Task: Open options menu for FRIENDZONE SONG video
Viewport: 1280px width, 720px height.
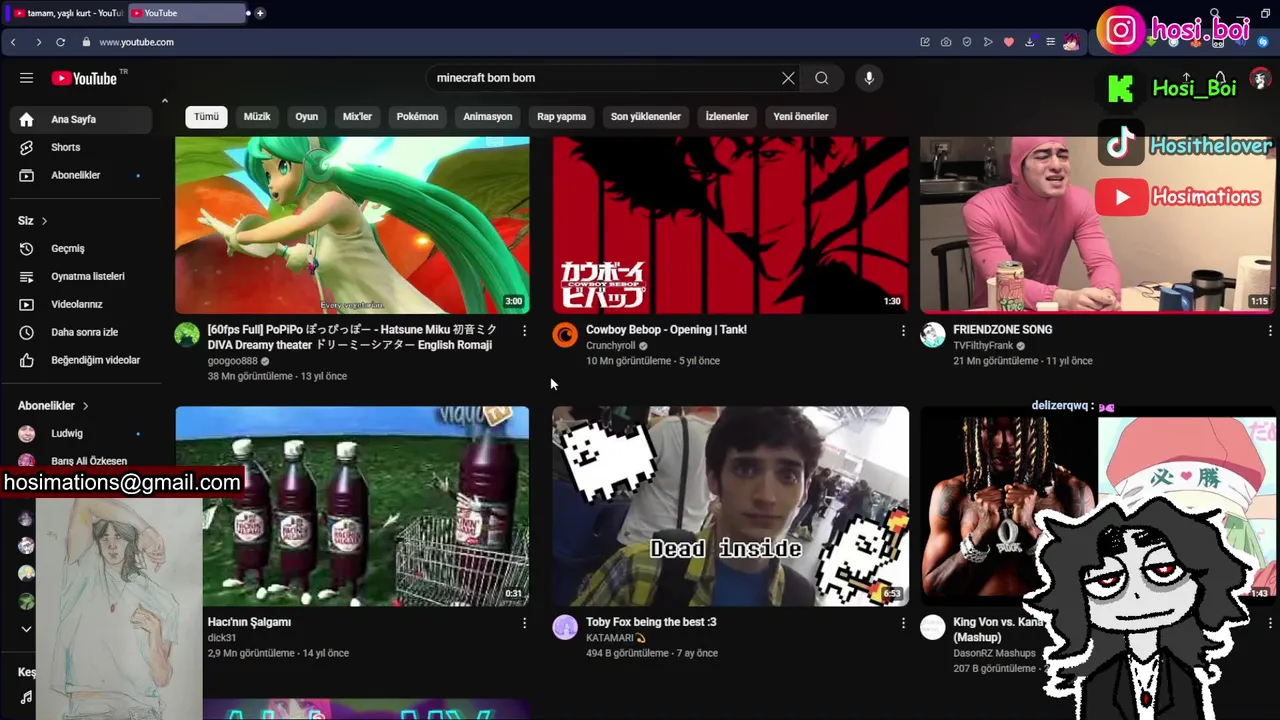Action: click(1270, 330)
